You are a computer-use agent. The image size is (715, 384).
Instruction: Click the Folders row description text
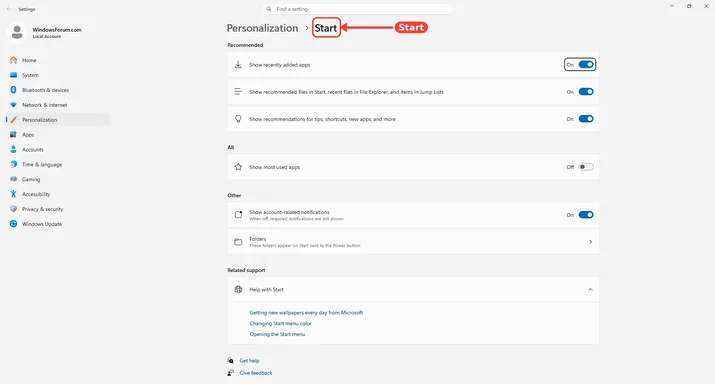[305, 245]
